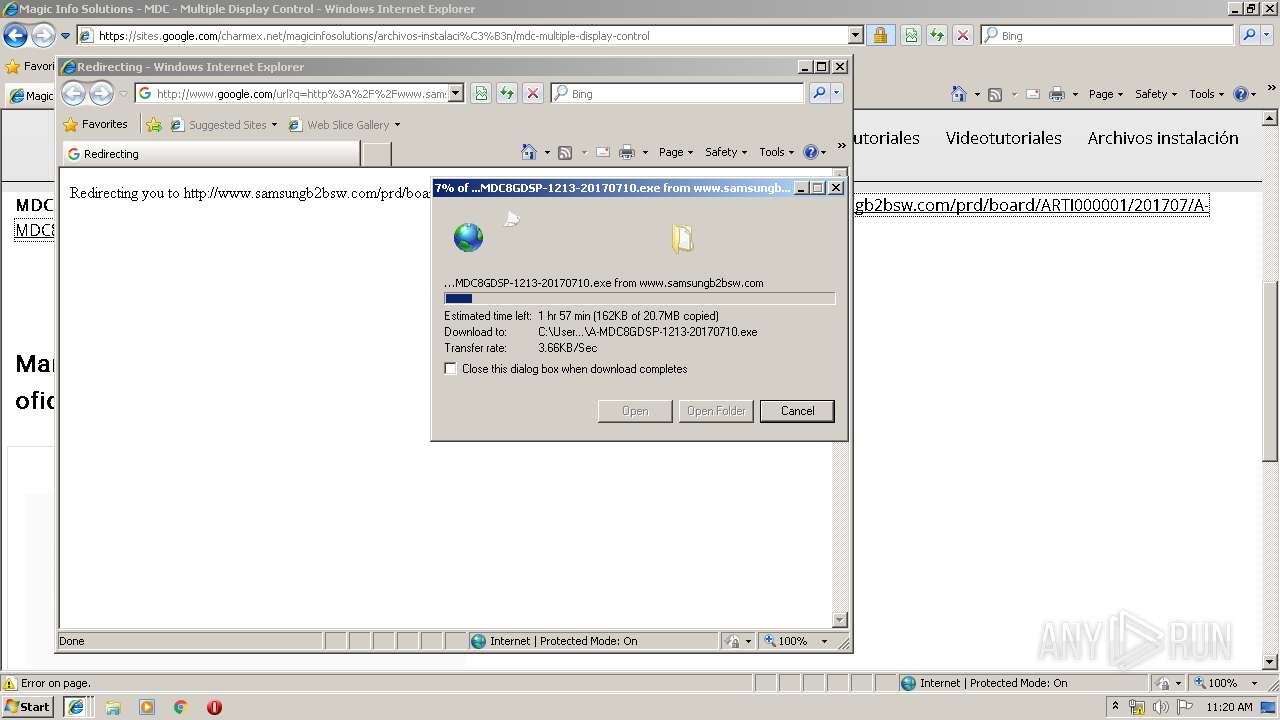This screenshot has height=720, width=1280.
Task: Click scroll-up arrow in main window
Action: click(x=1271, y=118)
